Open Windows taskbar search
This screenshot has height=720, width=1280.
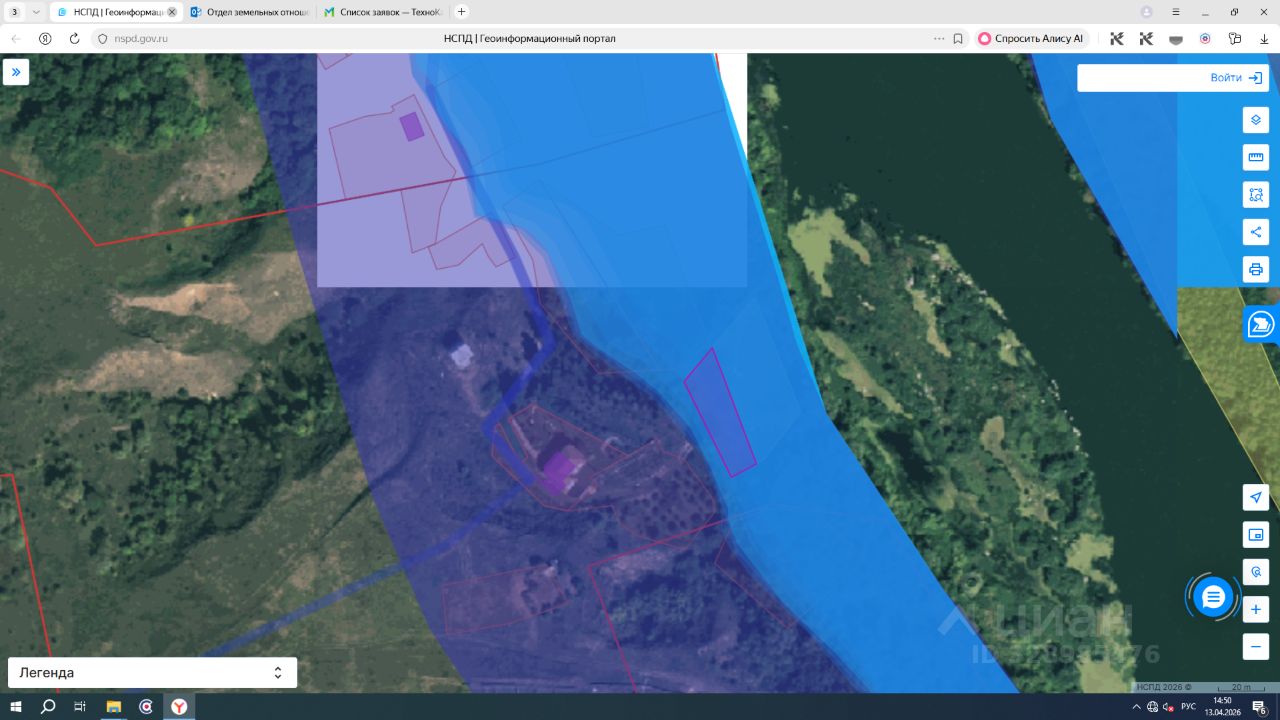48,707
